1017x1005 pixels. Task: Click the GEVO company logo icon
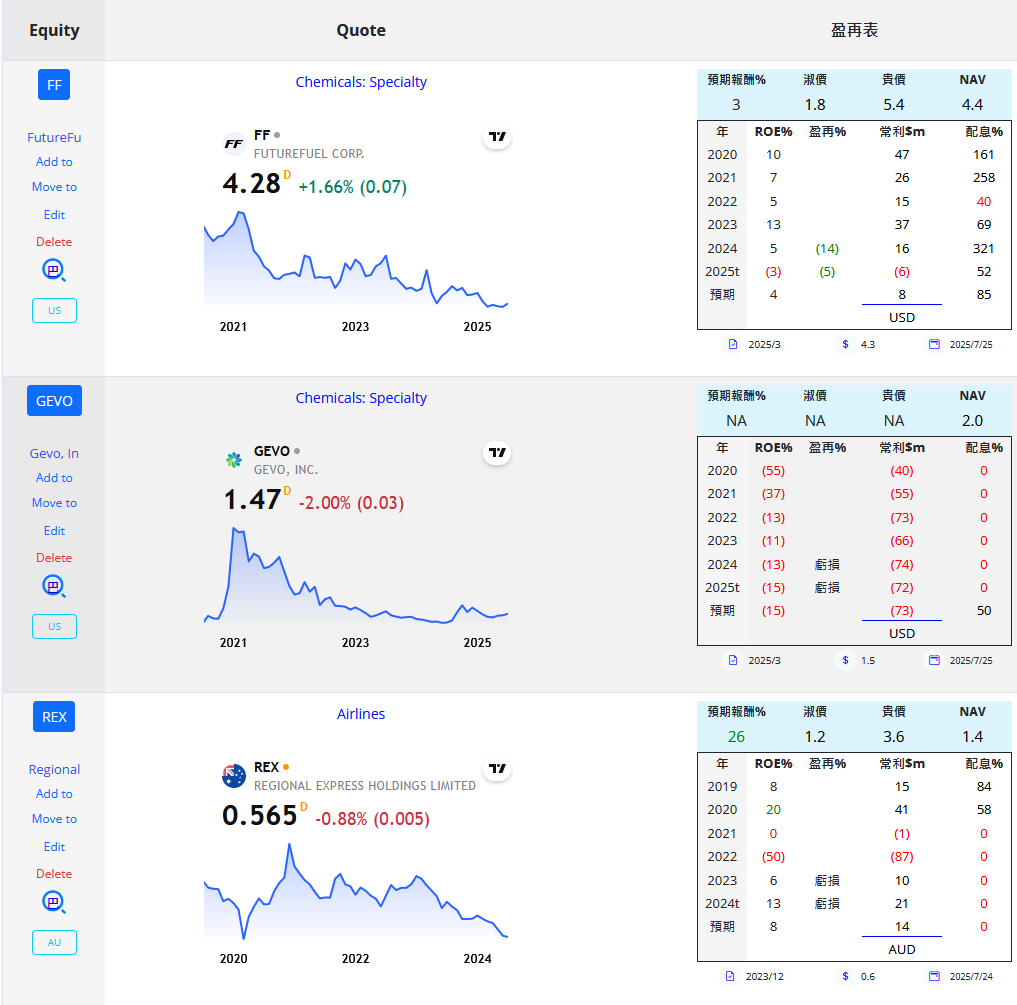coord(233,460)
